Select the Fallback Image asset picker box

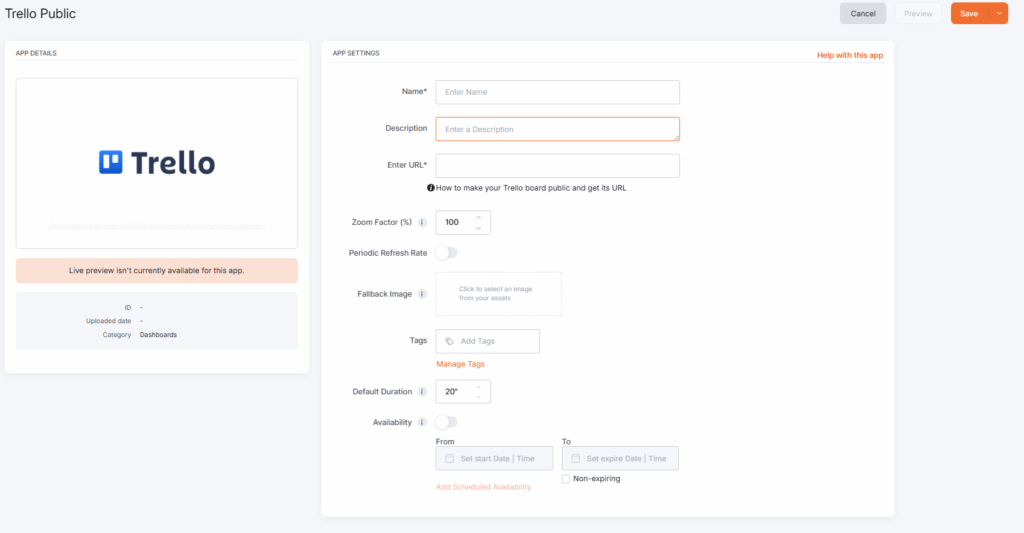pyautogui.click(x=498, y=294)
